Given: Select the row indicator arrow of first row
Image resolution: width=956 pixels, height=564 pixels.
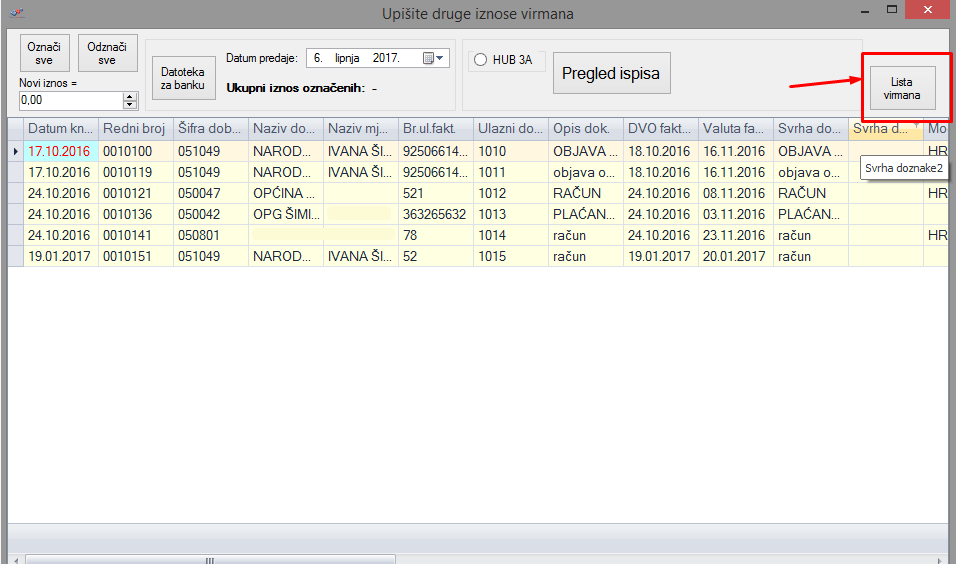Looking at the screenshot, I should 15,151.
